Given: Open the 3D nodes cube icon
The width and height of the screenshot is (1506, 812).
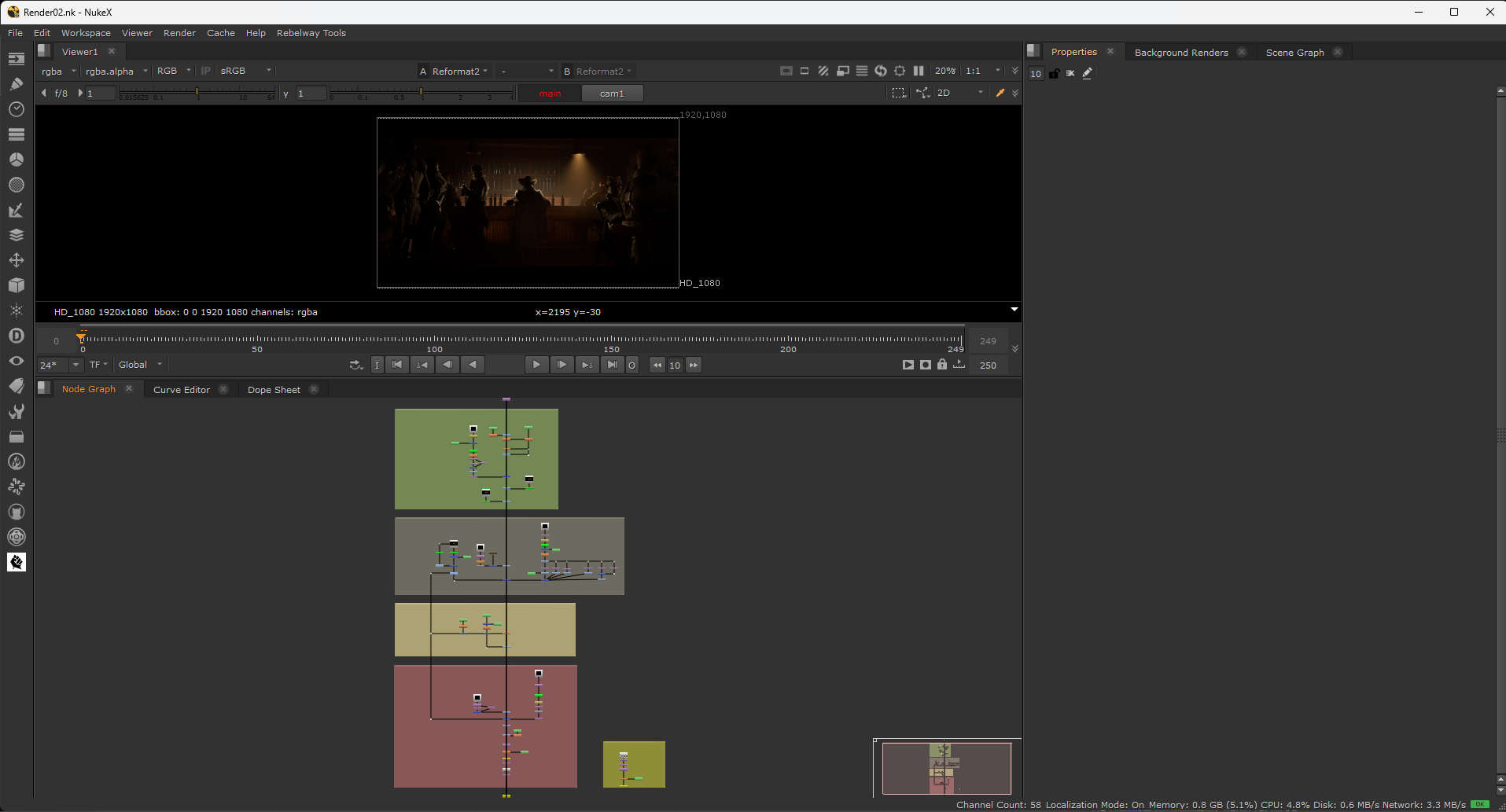Looking at the screenshot, I should 16,285.
